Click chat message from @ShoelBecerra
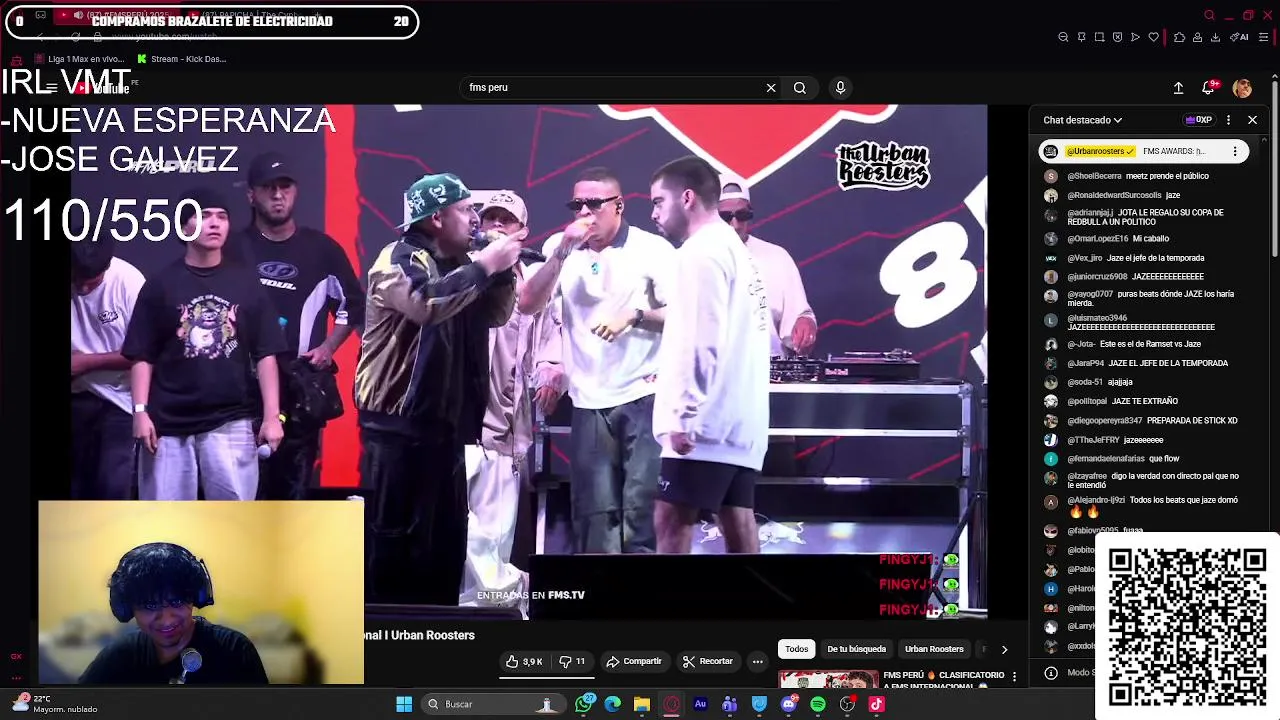This screenshot has width=1280, height=720. [x=1140, y=176]
